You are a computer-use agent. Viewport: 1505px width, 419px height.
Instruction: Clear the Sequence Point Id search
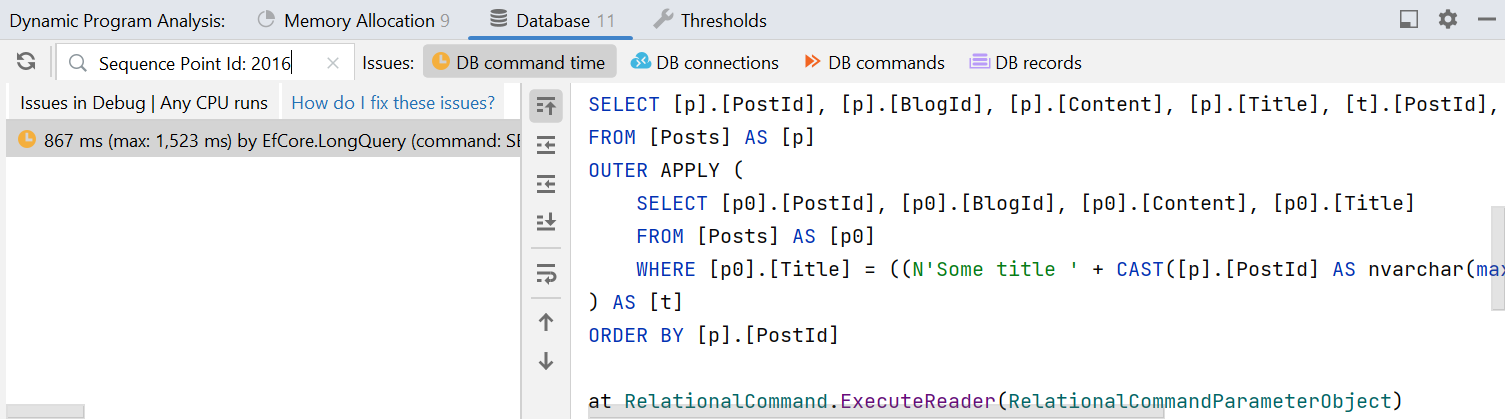(x=333, y=63)
